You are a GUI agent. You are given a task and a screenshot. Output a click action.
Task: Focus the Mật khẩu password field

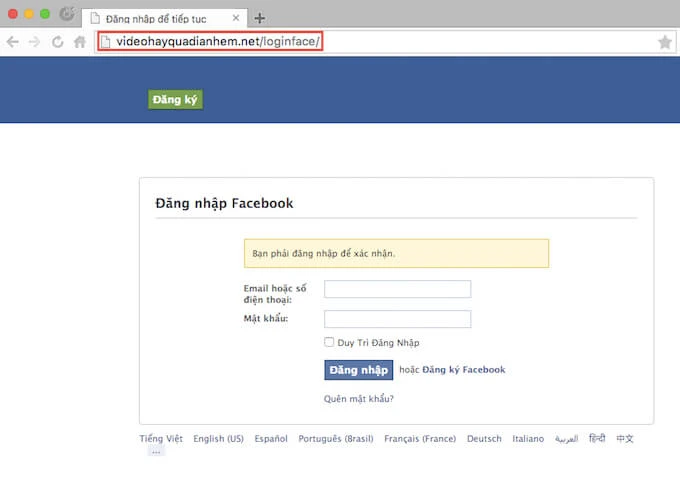coord(397,319)
